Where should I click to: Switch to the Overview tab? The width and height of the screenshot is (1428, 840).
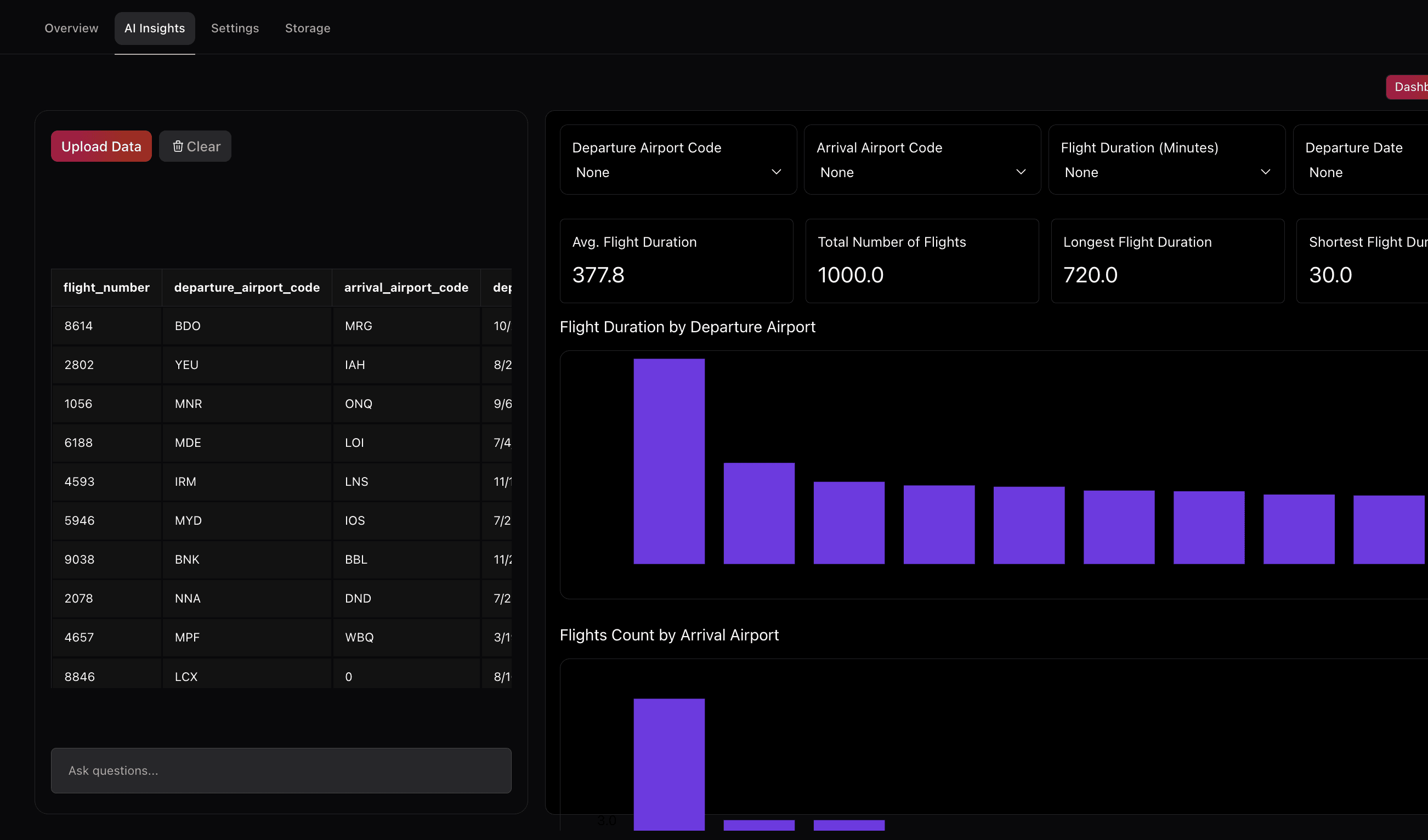click(71, 29)
